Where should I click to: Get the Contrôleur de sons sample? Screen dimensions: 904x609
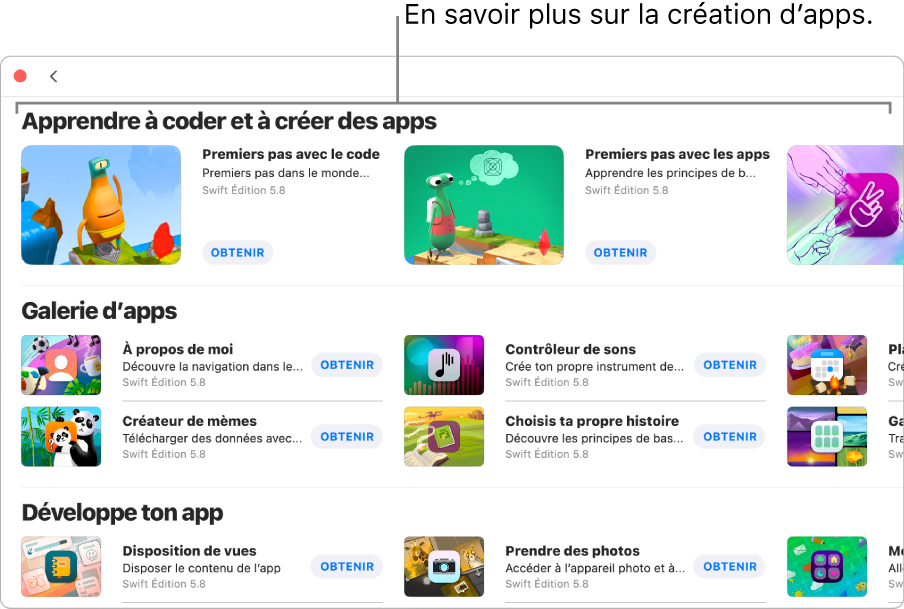(730, 365)
